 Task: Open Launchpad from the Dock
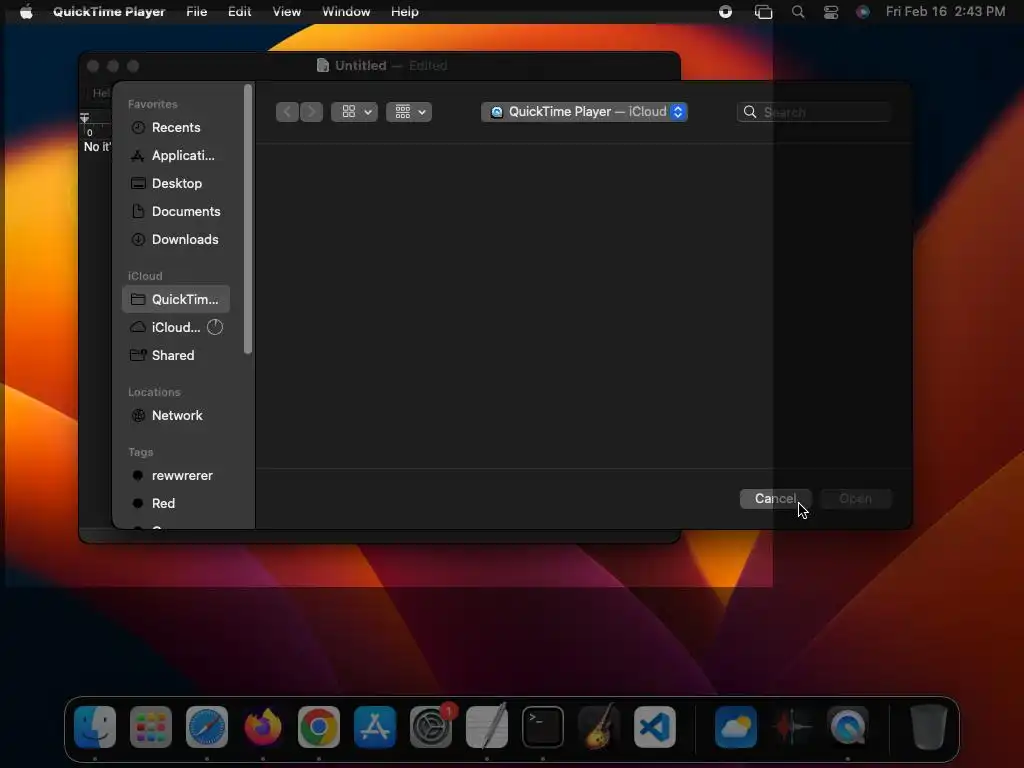click(x=151, y=727)
